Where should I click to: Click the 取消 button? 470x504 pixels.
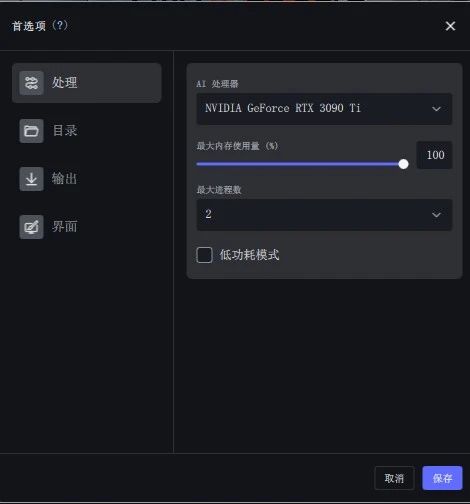tap(394, 478)
